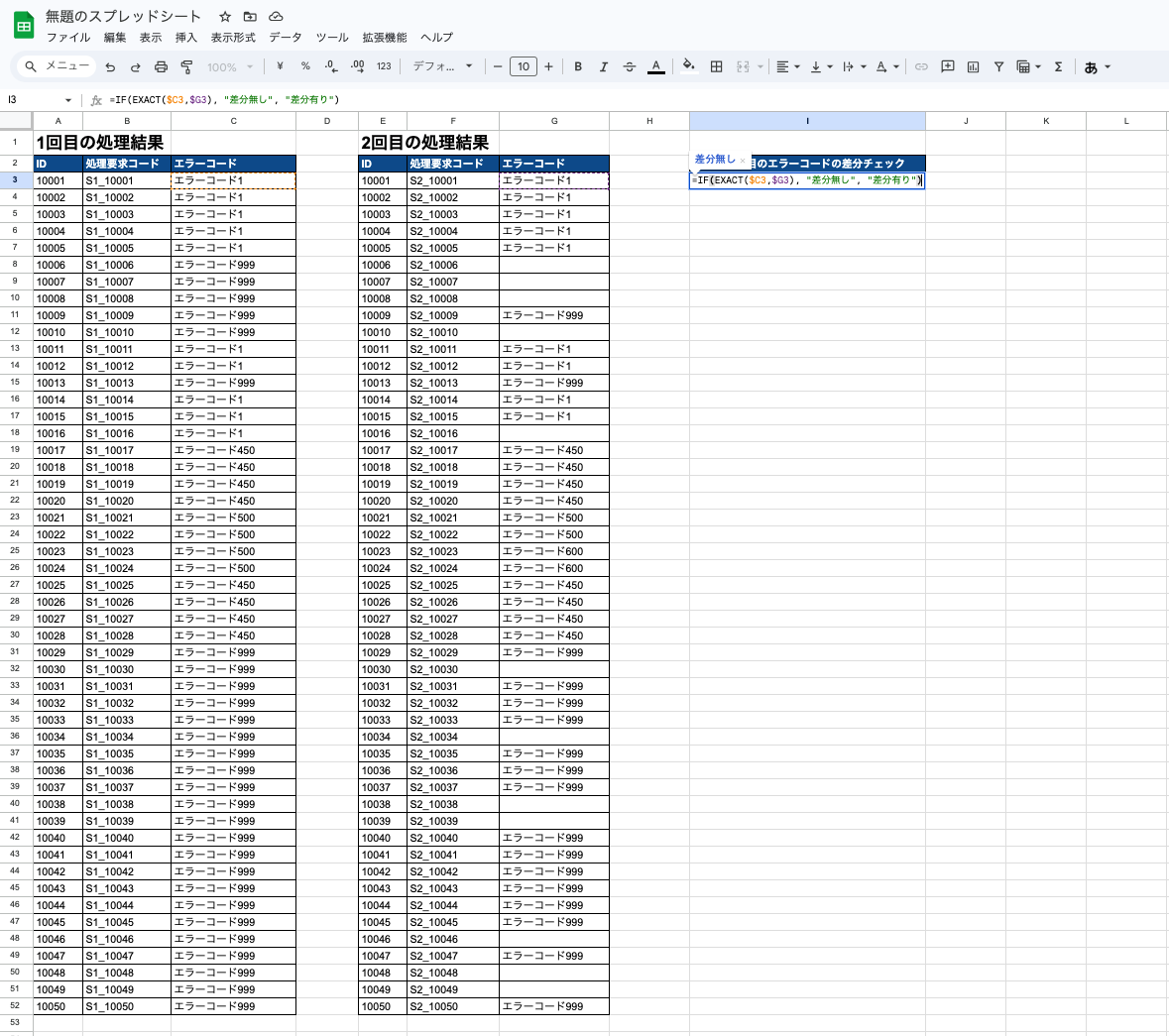This screenshot has height=1036, width=1169.
Task: Open input tools あ dropdown
Action: pyautogui.click(x=1098, y=67)
